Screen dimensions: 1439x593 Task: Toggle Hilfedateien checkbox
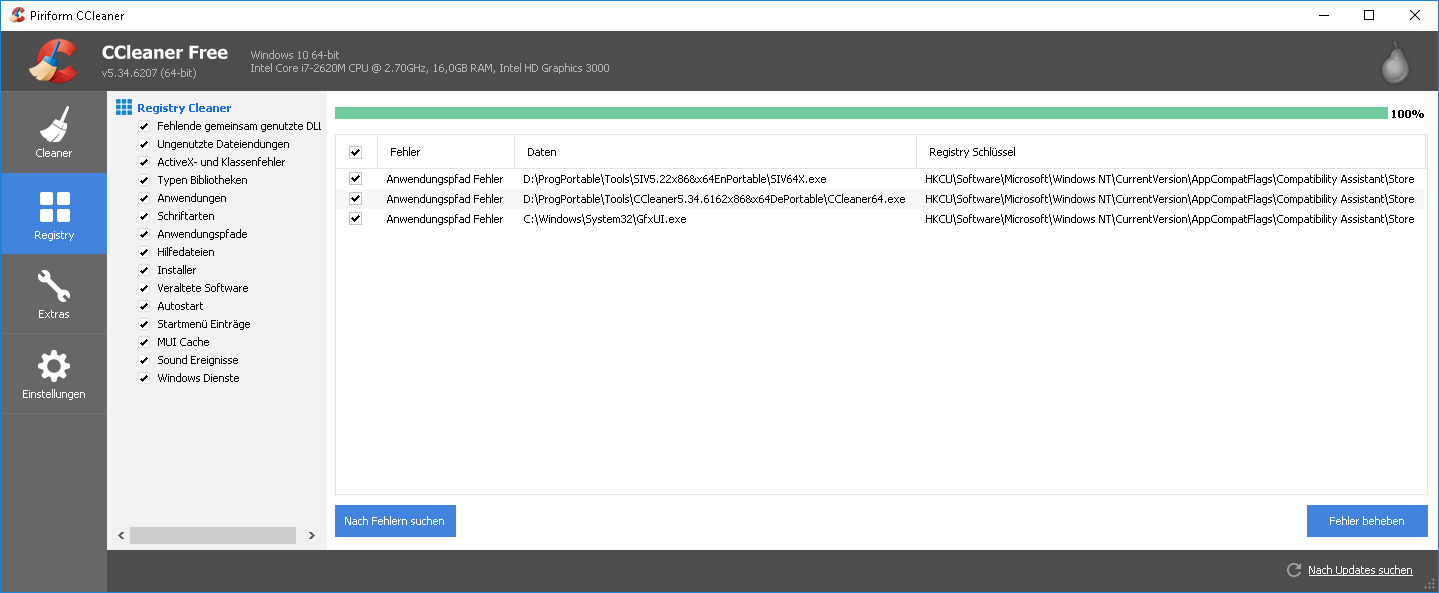pyautogui.click(x=144, y=253)
